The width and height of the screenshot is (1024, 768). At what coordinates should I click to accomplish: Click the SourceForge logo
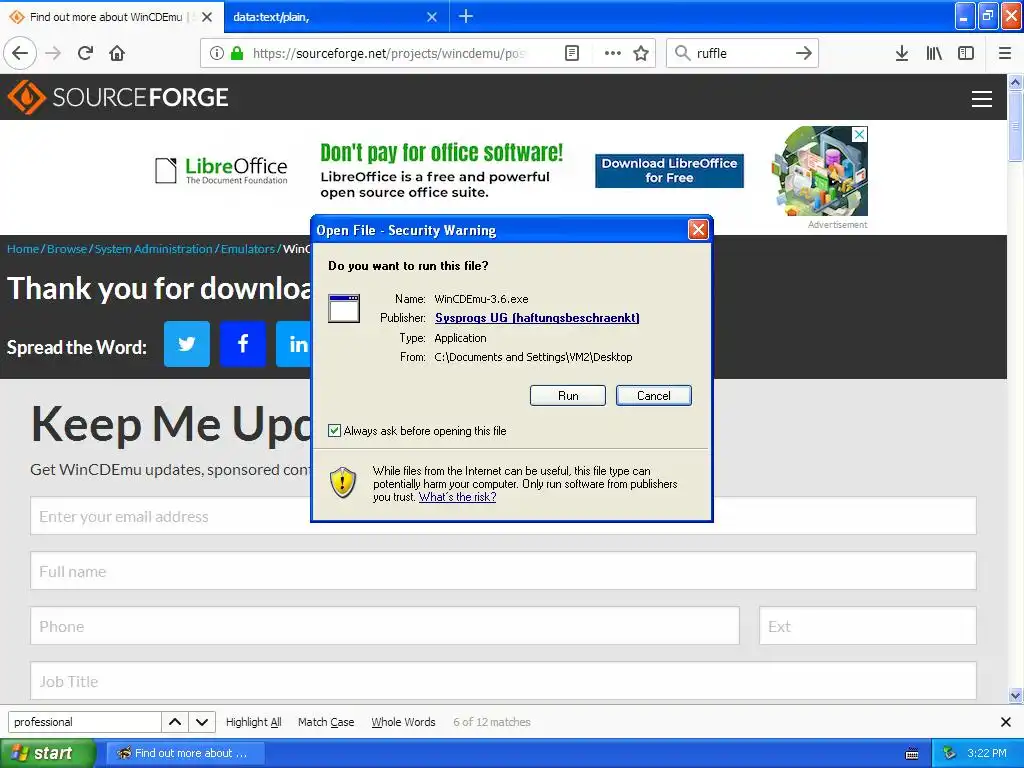click(118, 97)
